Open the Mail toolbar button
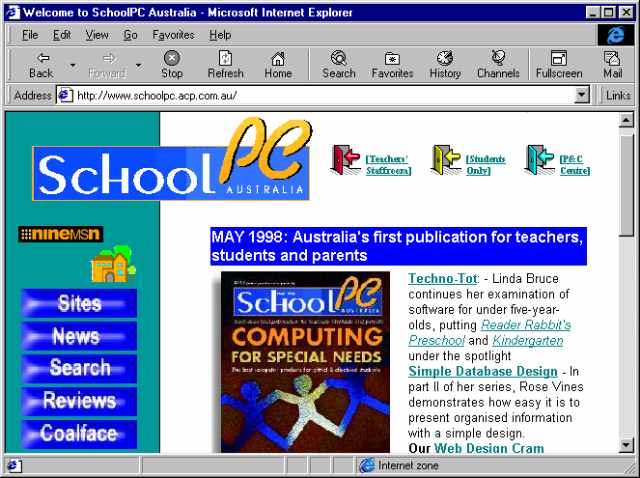 pyautogui.click(x=612, y=65)
